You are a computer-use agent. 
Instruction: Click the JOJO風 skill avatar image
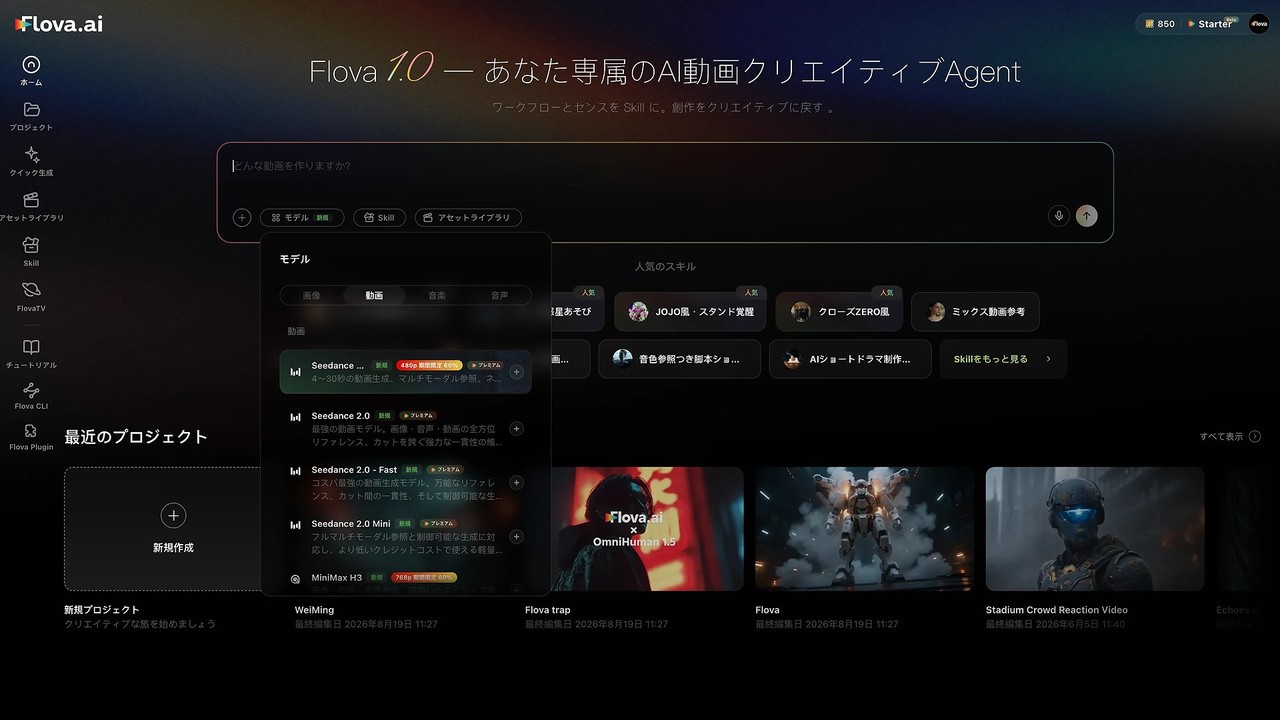tap(638, 312)
